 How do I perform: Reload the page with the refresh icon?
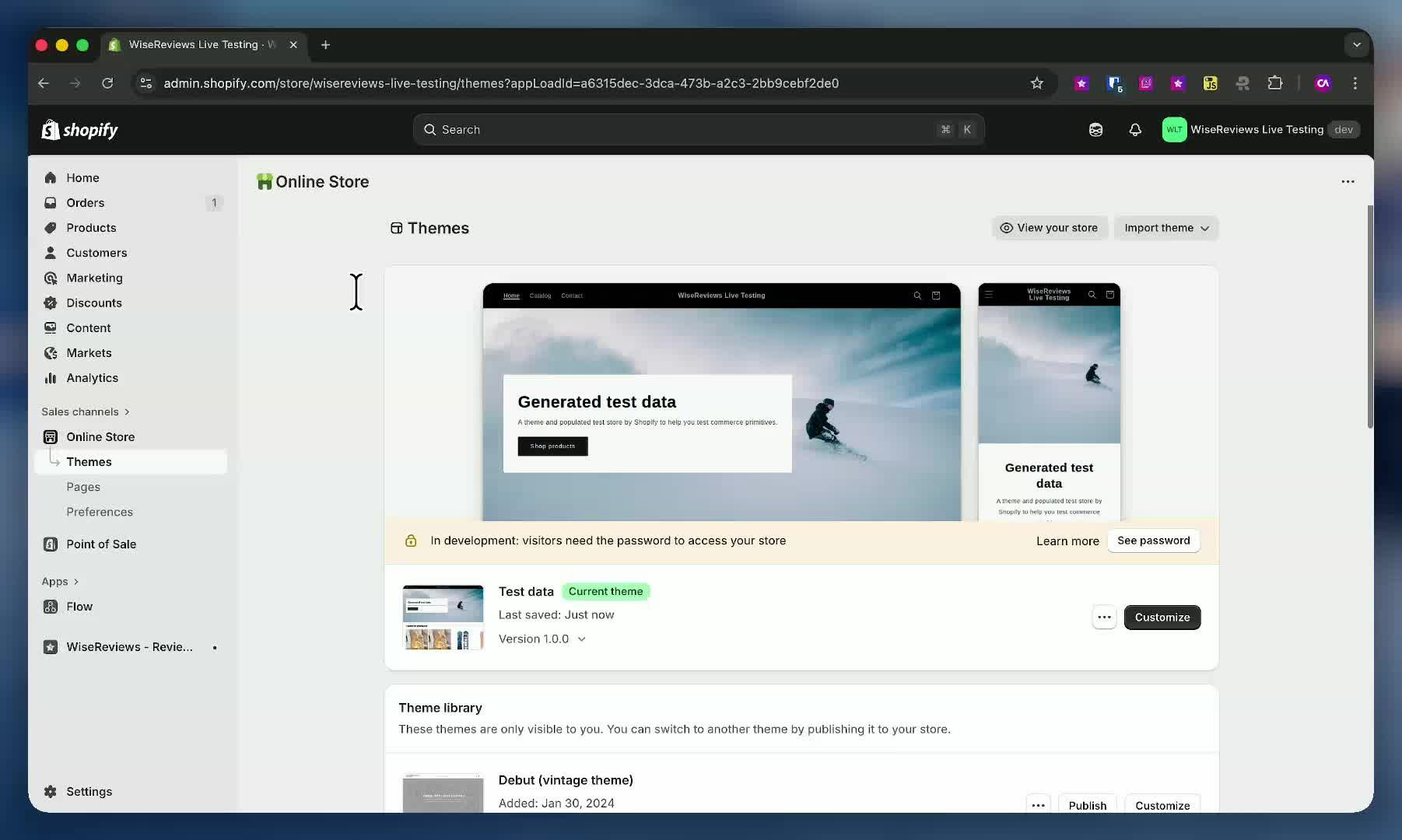pyautogui.click(x=107, y=83)
